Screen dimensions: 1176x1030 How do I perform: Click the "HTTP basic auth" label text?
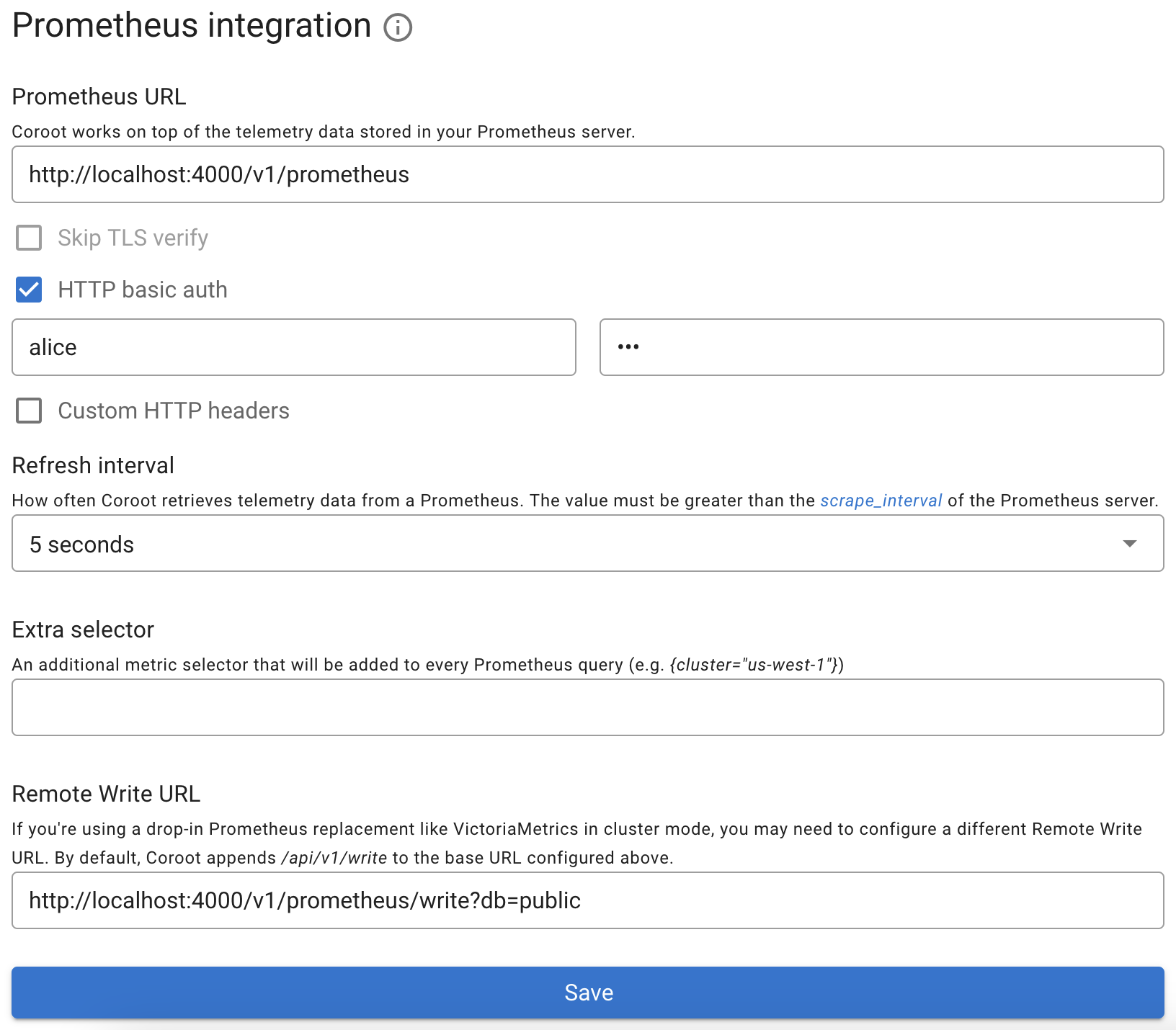(x=143, y=290)
